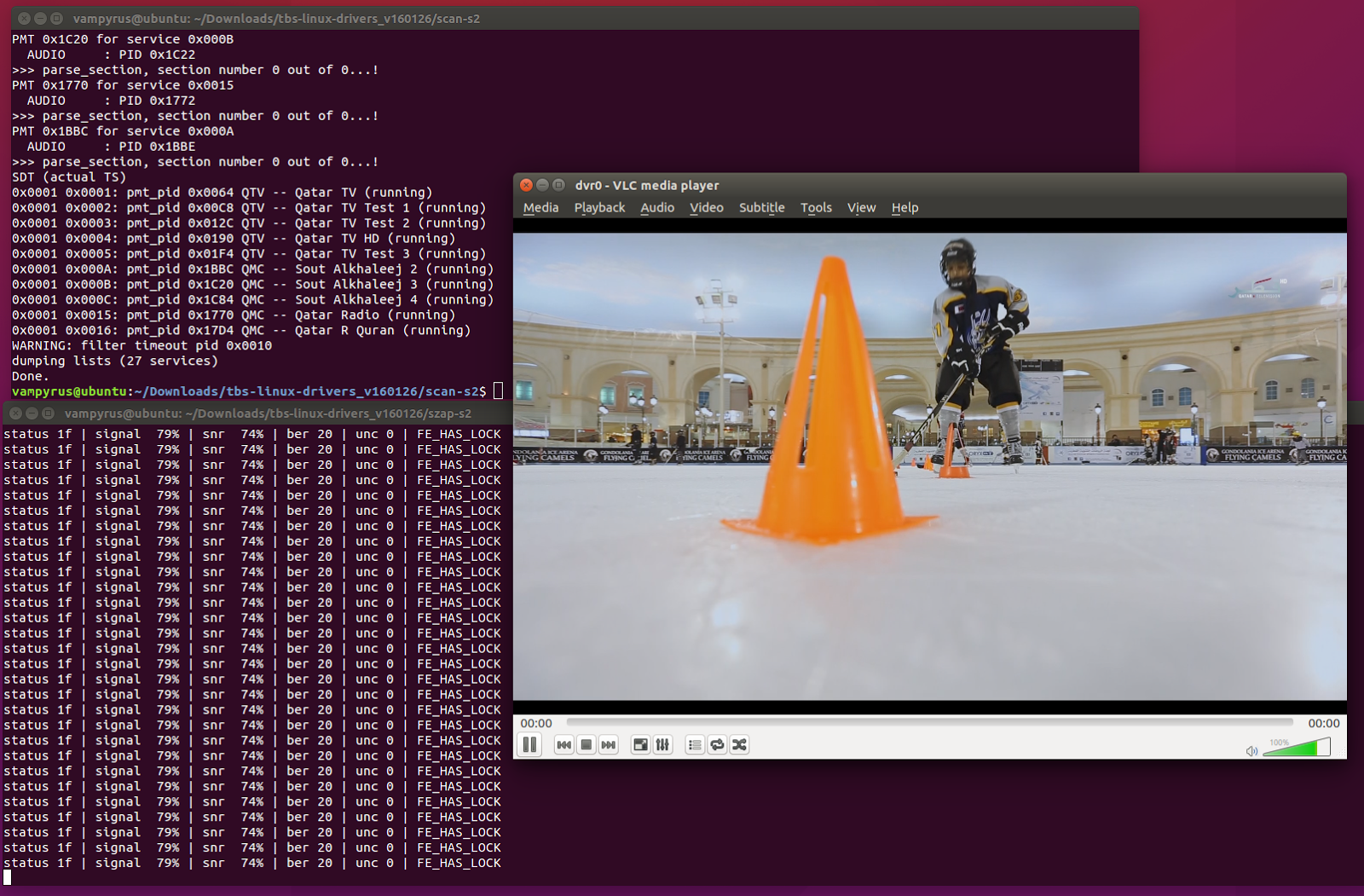
Task: Open the View menu in VLC
Action: point(861,208)
